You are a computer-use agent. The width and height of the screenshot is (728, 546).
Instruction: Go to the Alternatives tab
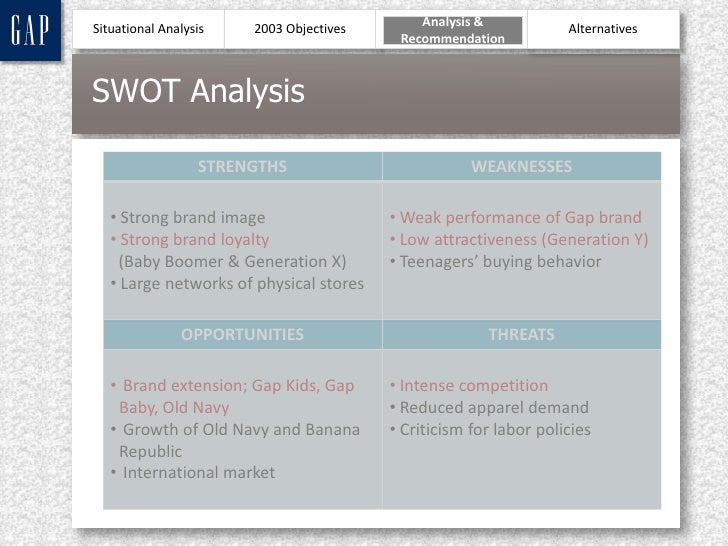603,29
